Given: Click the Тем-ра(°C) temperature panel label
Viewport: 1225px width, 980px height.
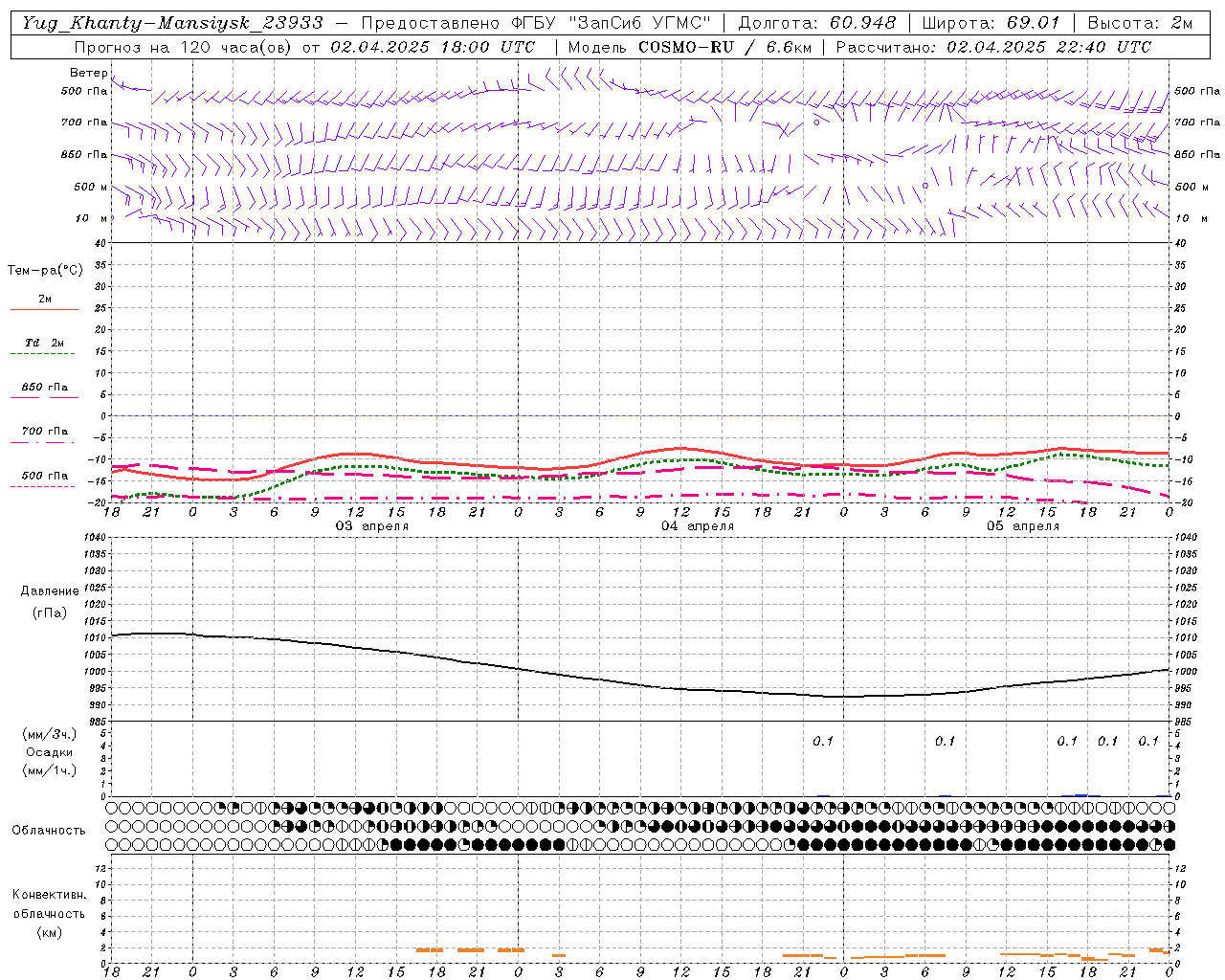Looking at the screenshot, I should tap(45, 271).
